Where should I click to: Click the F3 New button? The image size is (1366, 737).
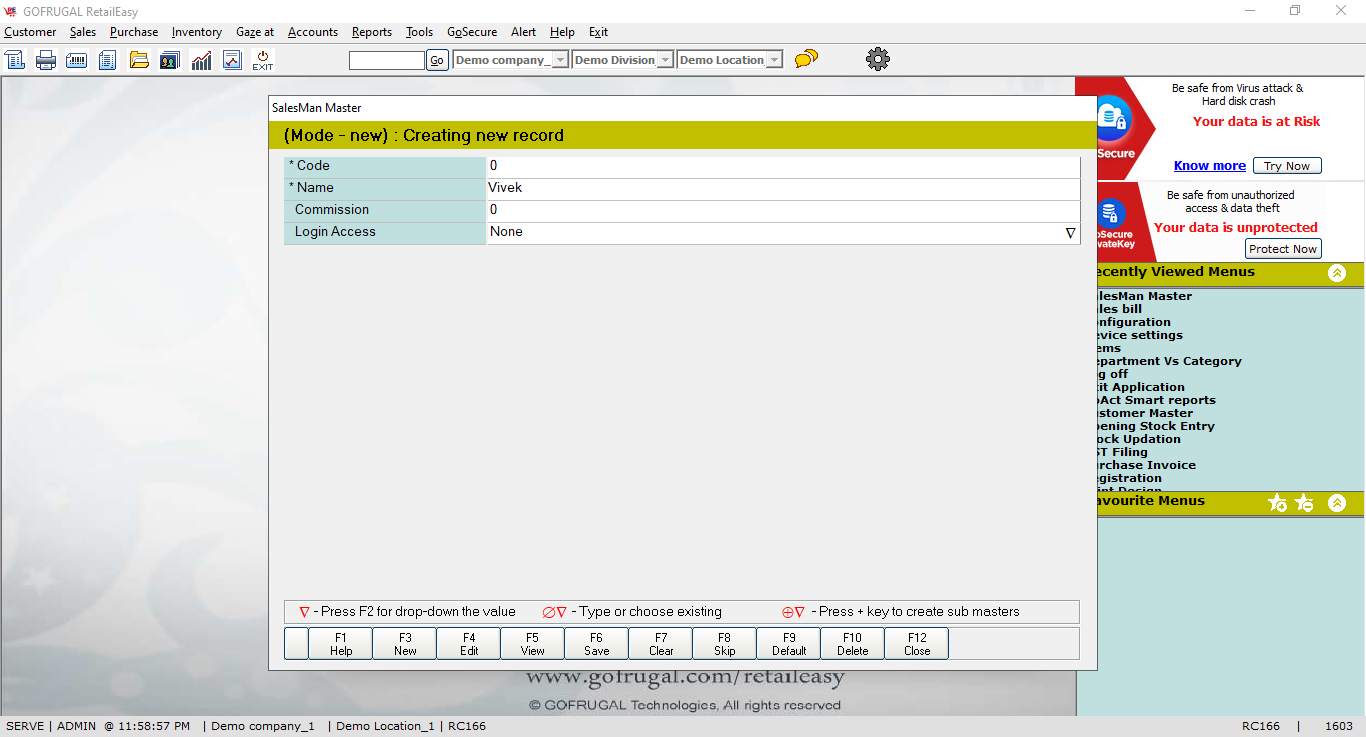pos(405,644)
